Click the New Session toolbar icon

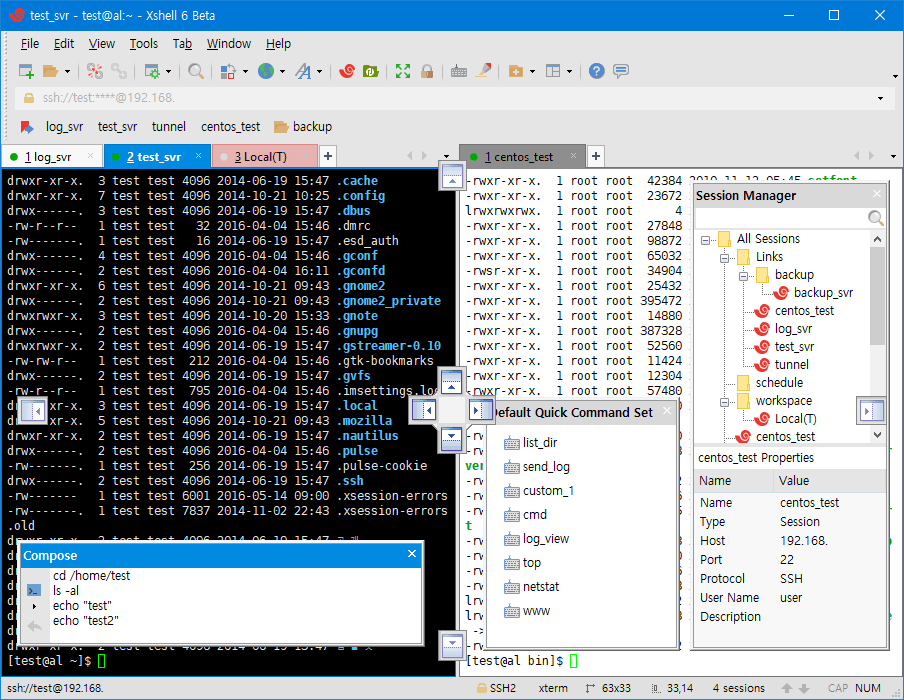click(x=27, y=71)
